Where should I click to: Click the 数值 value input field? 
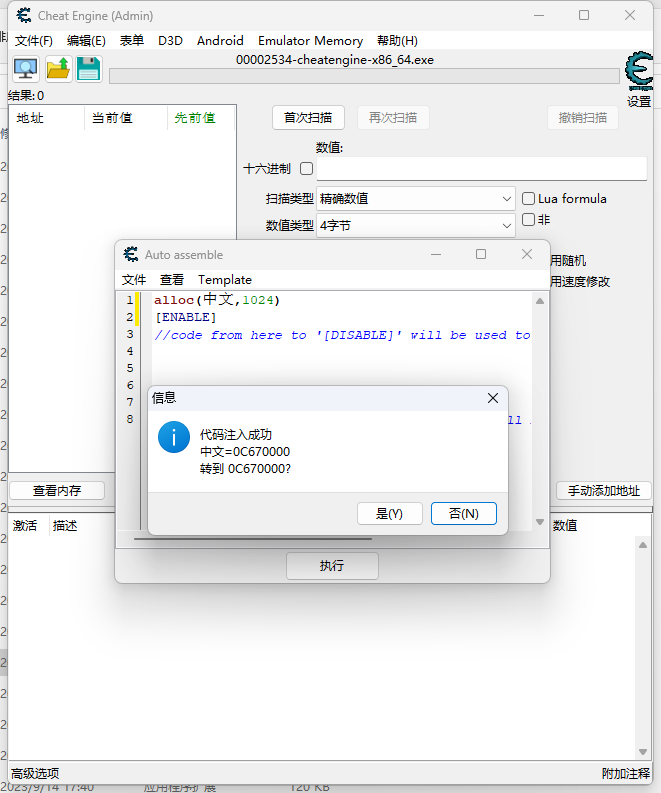click(481, 168)
